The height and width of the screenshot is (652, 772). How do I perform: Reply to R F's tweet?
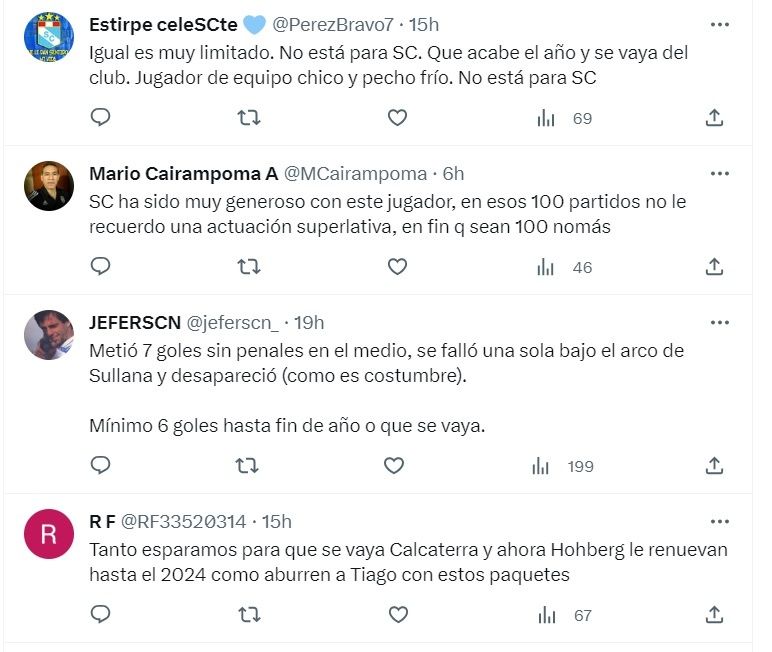coord(100,614)
